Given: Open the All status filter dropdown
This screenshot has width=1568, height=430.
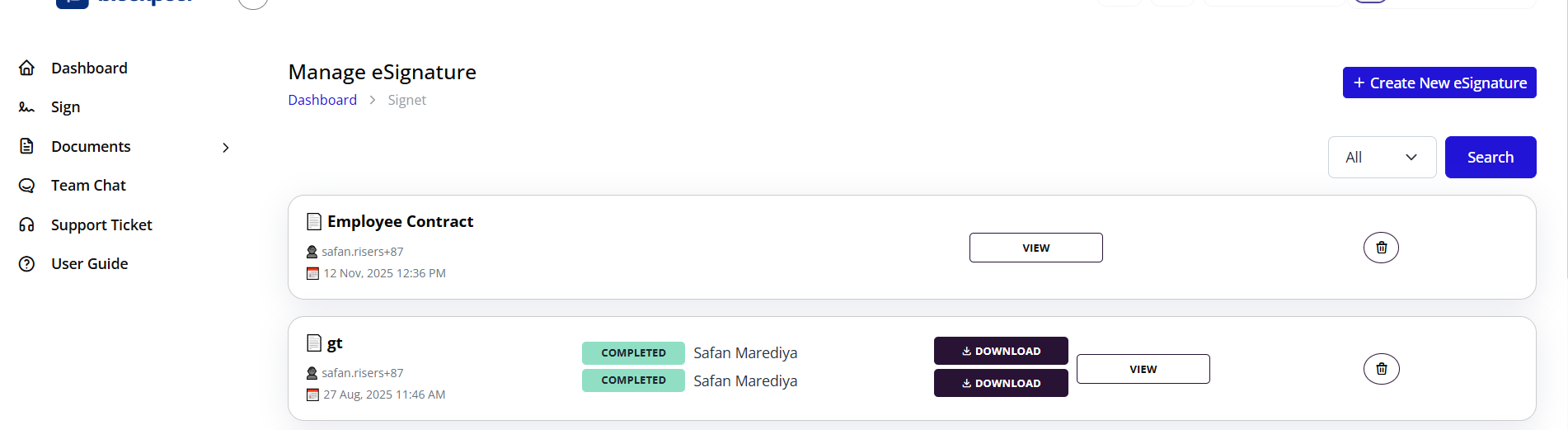Looking at the screenshot, I should click(x=1382, y=157).
